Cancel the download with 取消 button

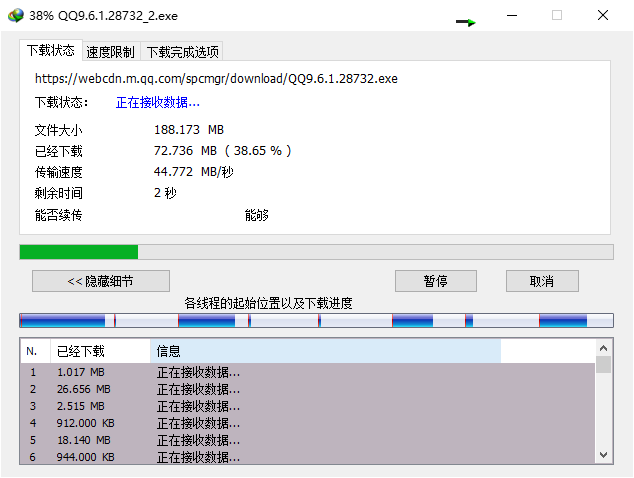[x=542, y=281]
